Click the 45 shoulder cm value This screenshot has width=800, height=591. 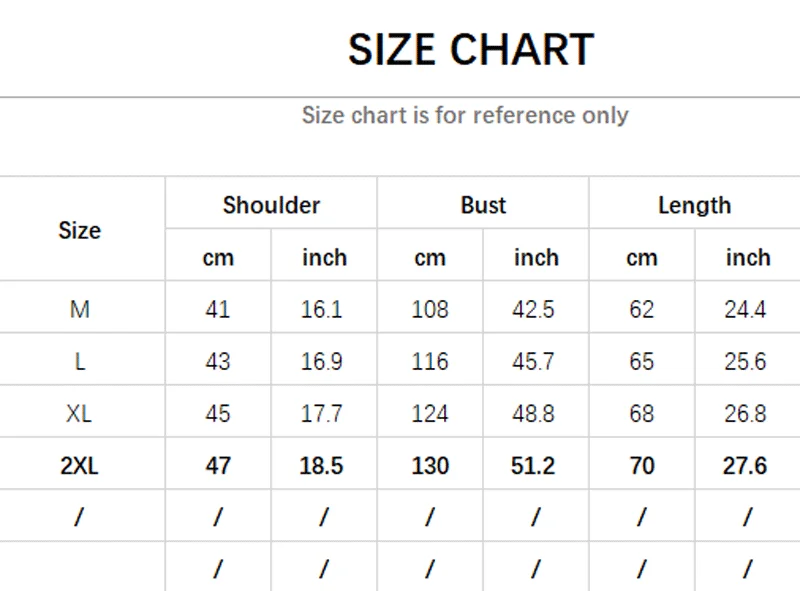(x=218, y=413)
